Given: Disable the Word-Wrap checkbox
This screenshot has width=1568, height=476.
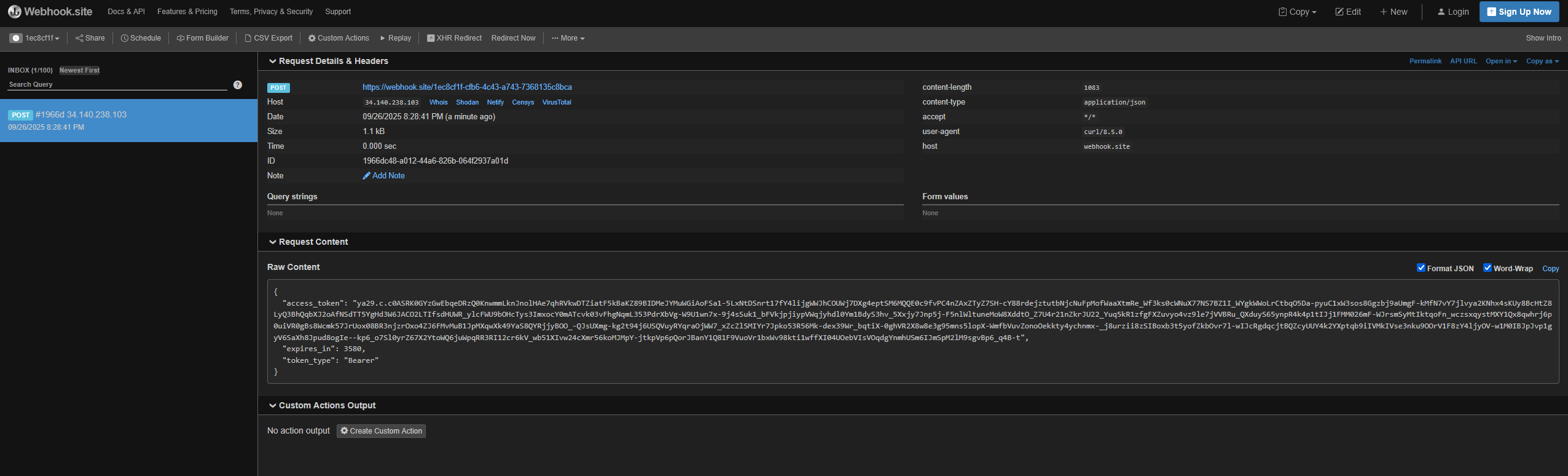Looking at the screenshot, I should (x=1488, y=268).
